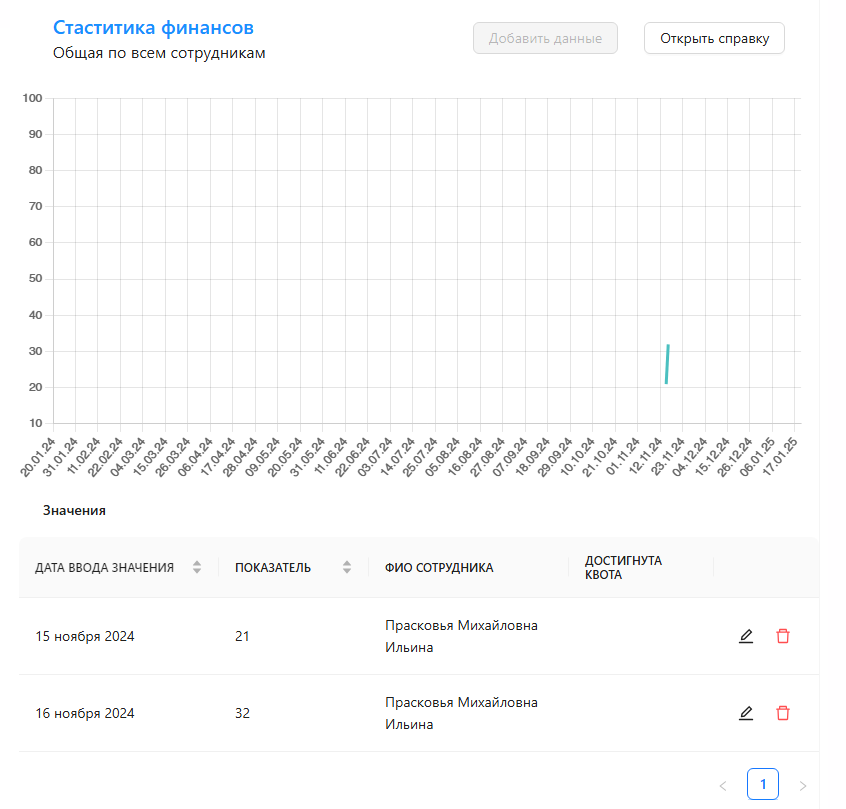
Task: Sort by Дата ввода значения column
Action: [x=197, y=567]
